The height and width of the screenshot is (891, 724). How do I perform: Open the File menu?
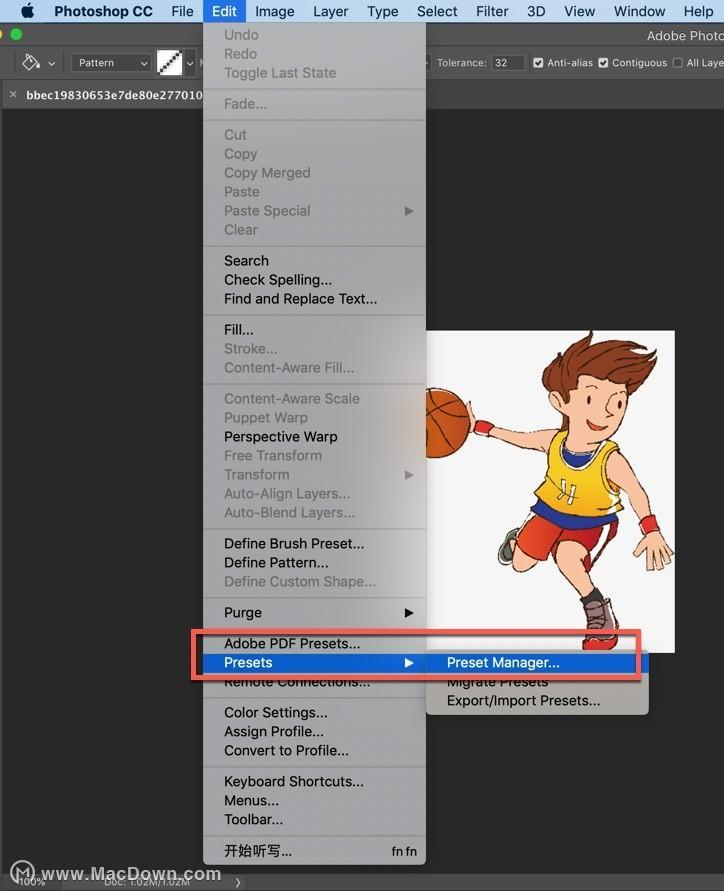[182, 11]
